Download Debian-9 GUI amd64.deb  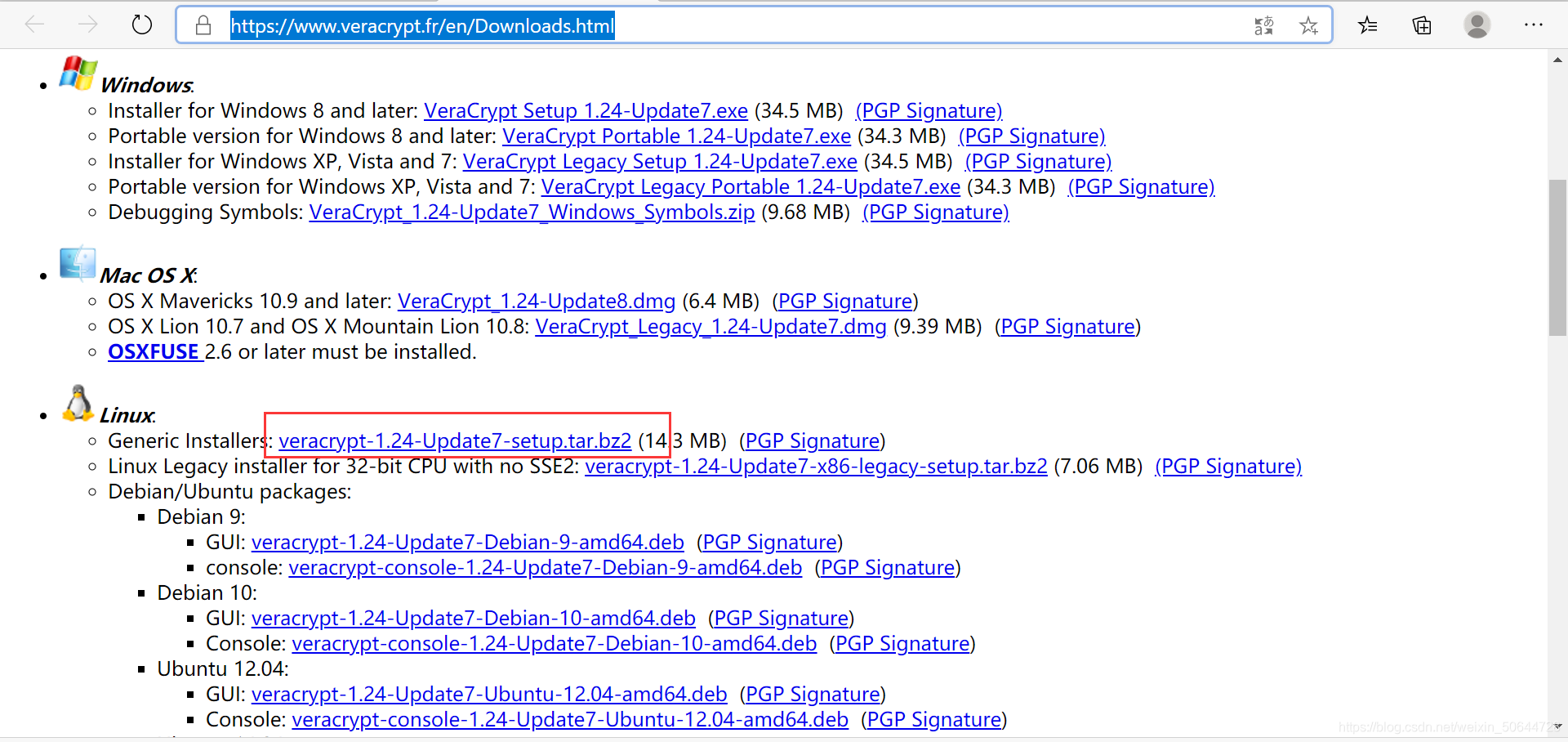(x=468, y=543)
